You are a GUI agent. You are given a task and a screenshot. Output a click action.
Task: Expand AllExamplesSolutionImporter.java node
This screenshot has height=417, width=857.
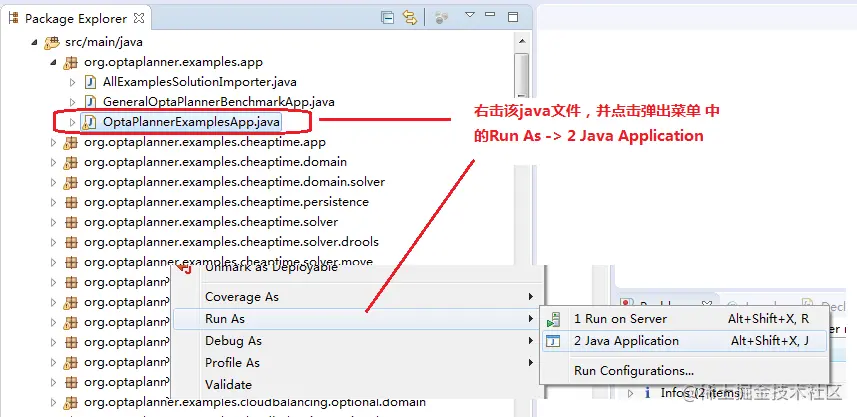(72, 83)
